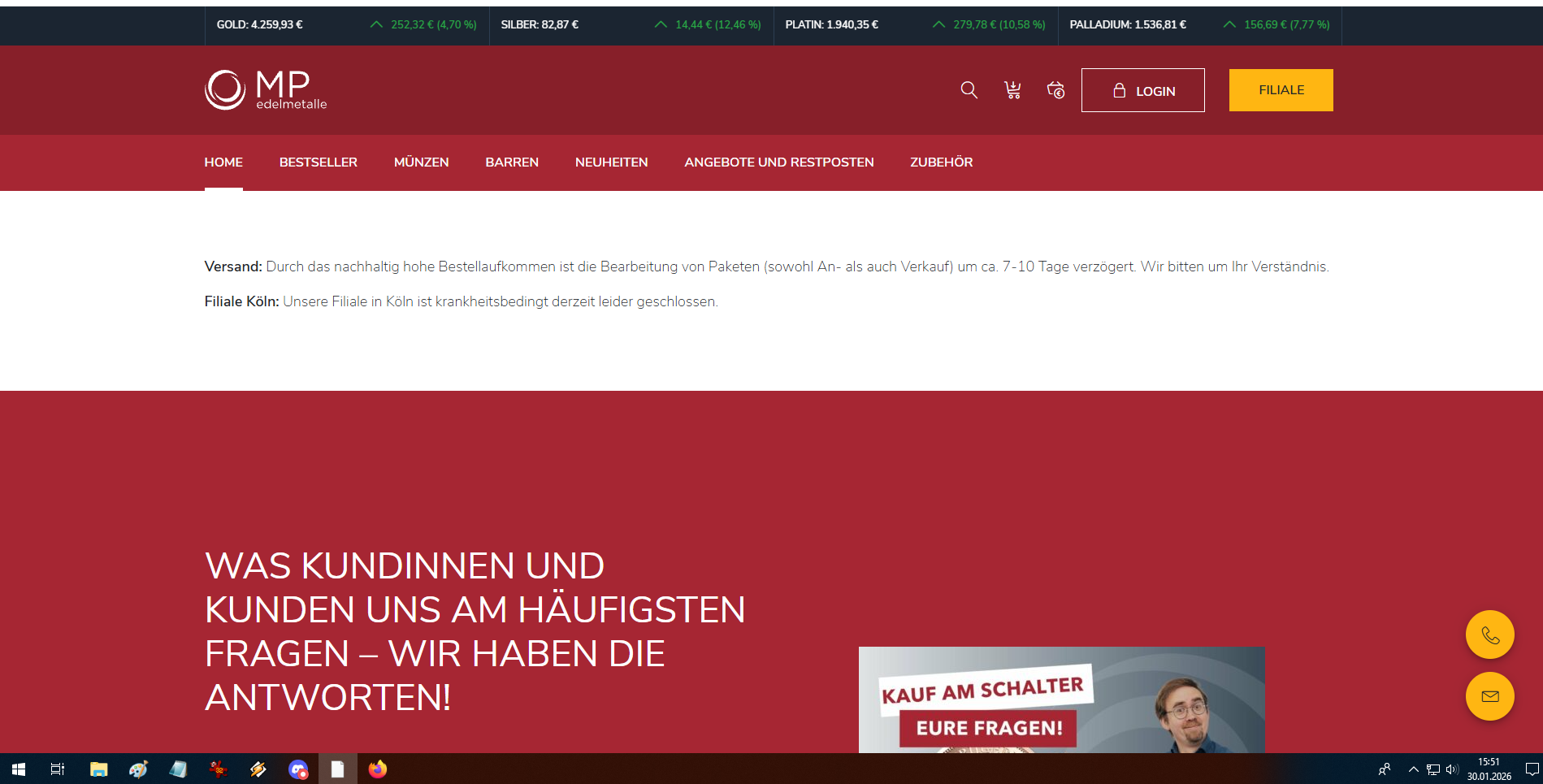Image resolution: width=1543 pixels, height=784 pixels.
Task: Go to the HOME menu item
Action: coord(223,162)
